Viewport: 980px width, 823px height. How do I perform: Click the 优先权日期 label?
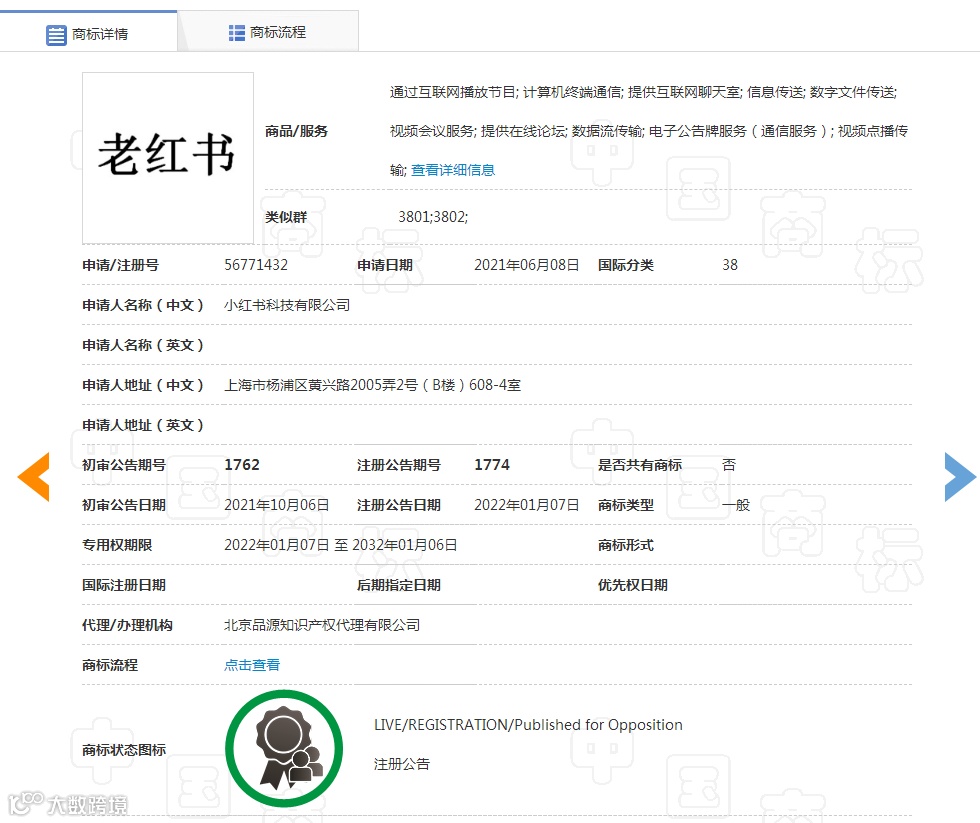click(632, 585)
